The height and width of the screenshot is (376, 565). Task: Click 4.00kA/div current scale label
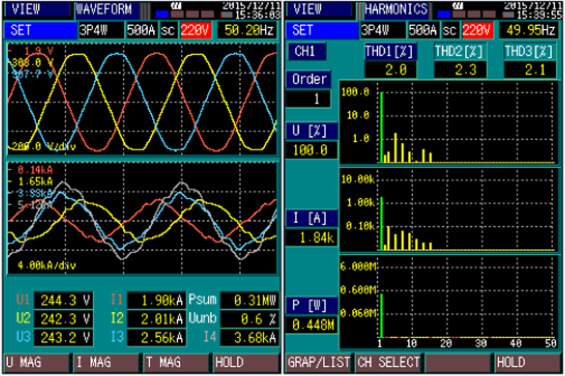coord(47,266)
